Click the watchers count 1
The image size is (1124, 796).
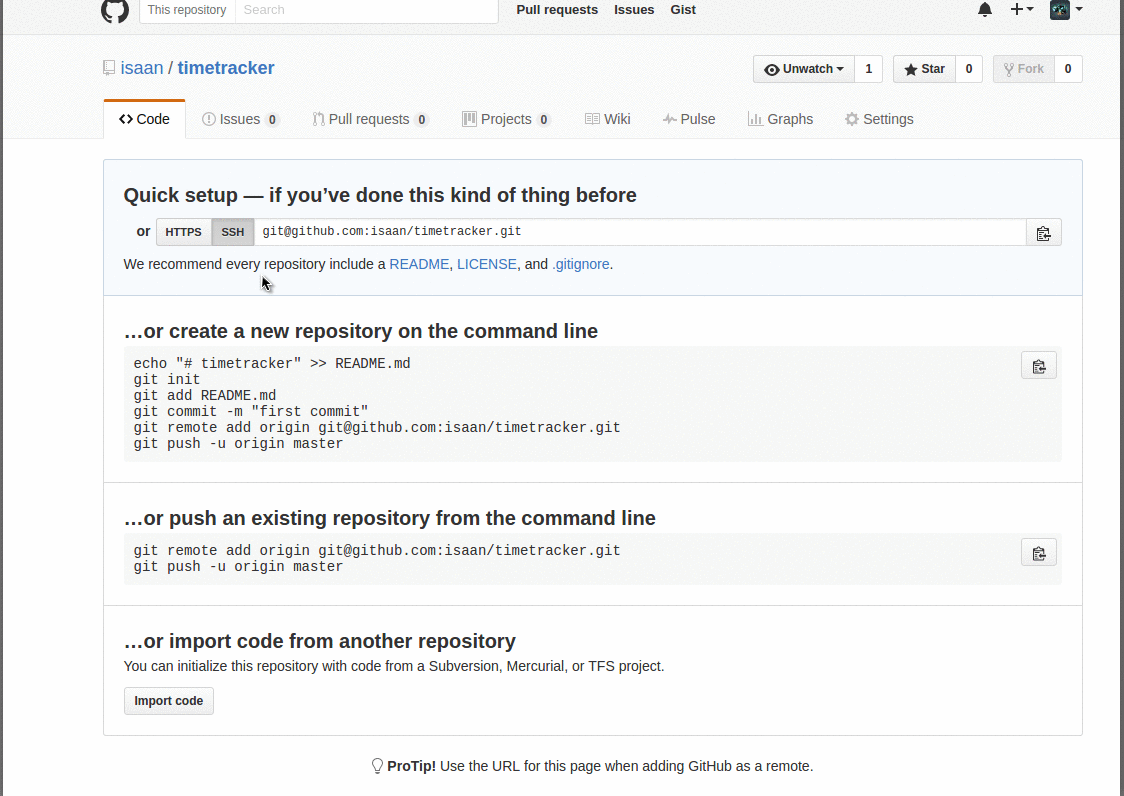(x=869, y=69)
